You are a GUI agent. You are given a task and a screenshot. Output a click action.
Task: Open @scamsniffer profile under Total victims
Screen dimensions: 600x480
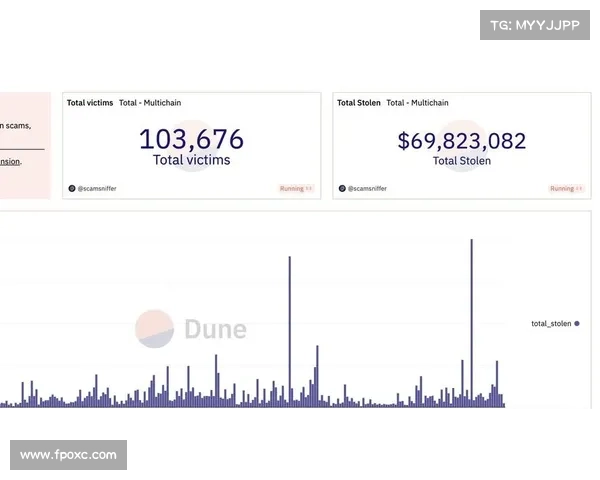[97, 188]
